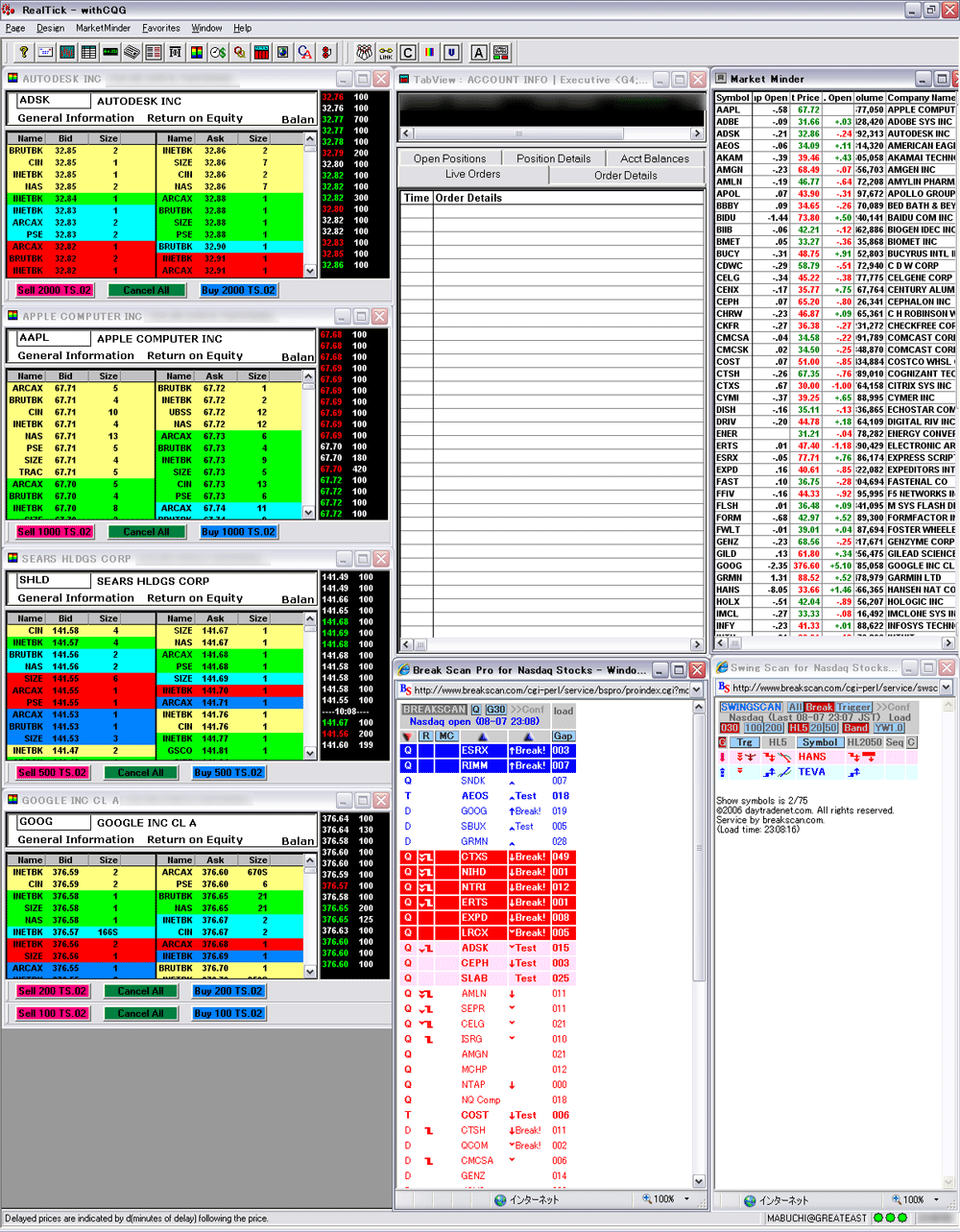Image resolution: width=960 pixels, height=1232 pixels.
Task: Click the Q filter icon in Break Scan header
Action: coord(476,710)
